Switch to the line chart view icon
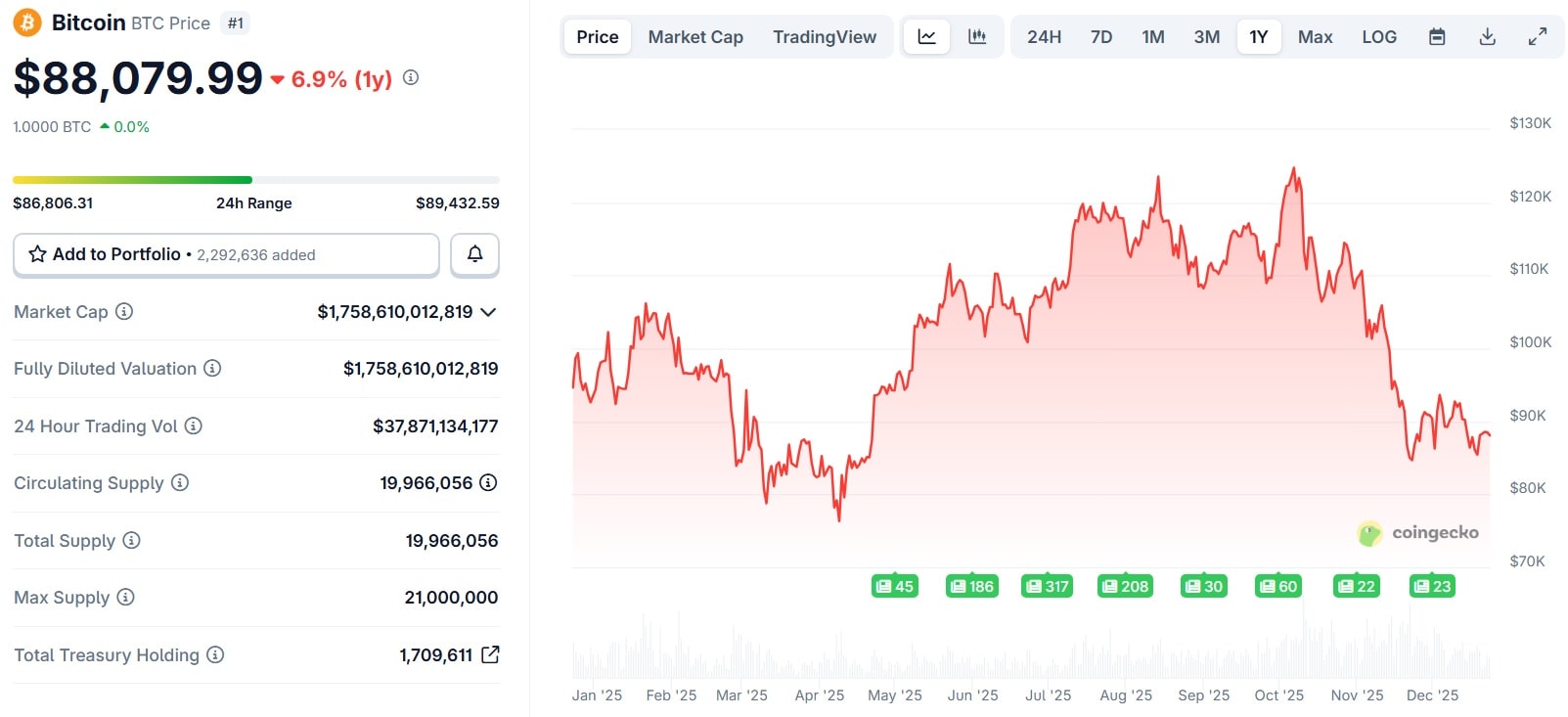The image size is (1568, 717). (x=926, y=37)
